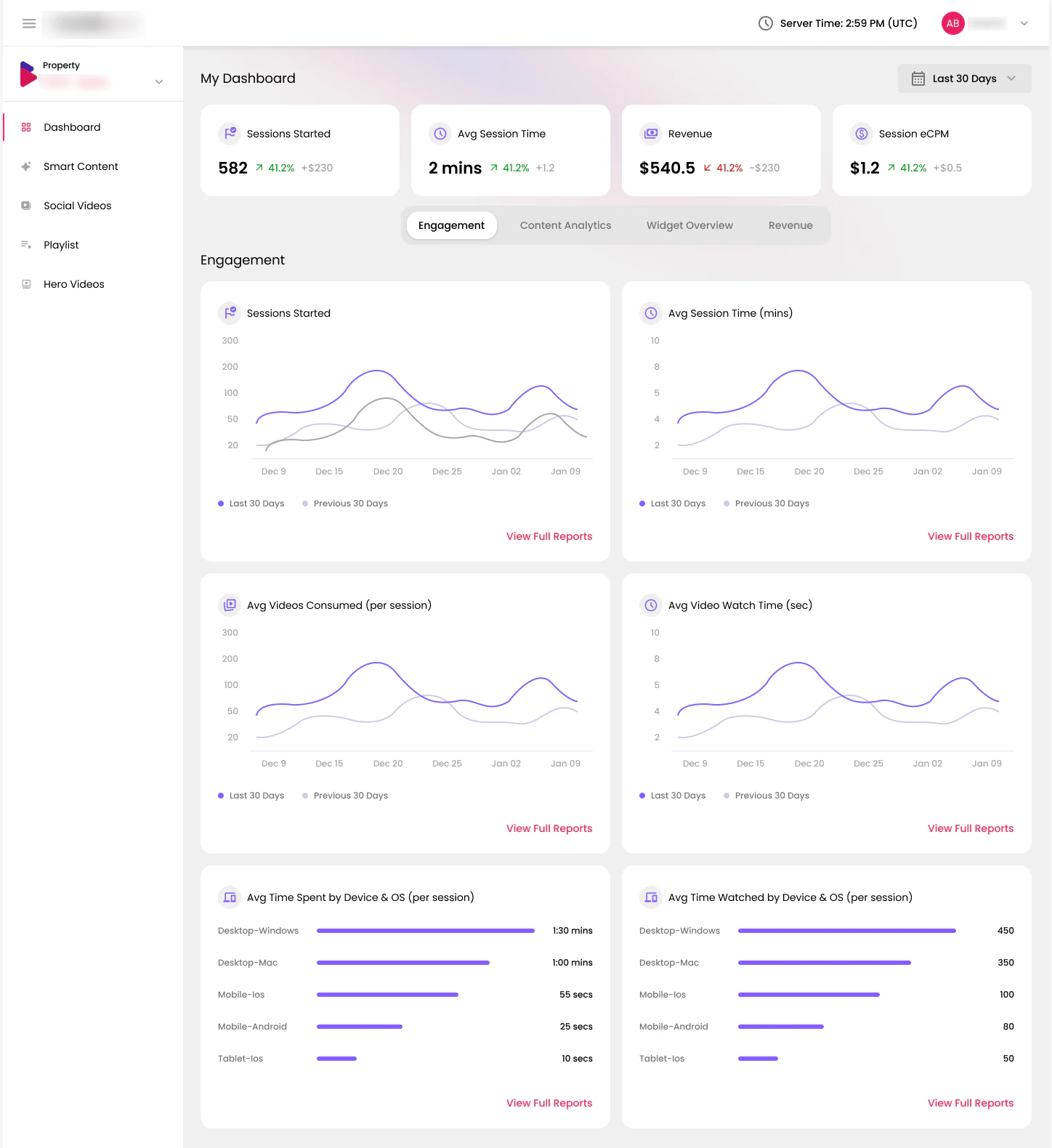
Task: Click the down arrow trend icon on Revenue card
Action: point(707,168)
